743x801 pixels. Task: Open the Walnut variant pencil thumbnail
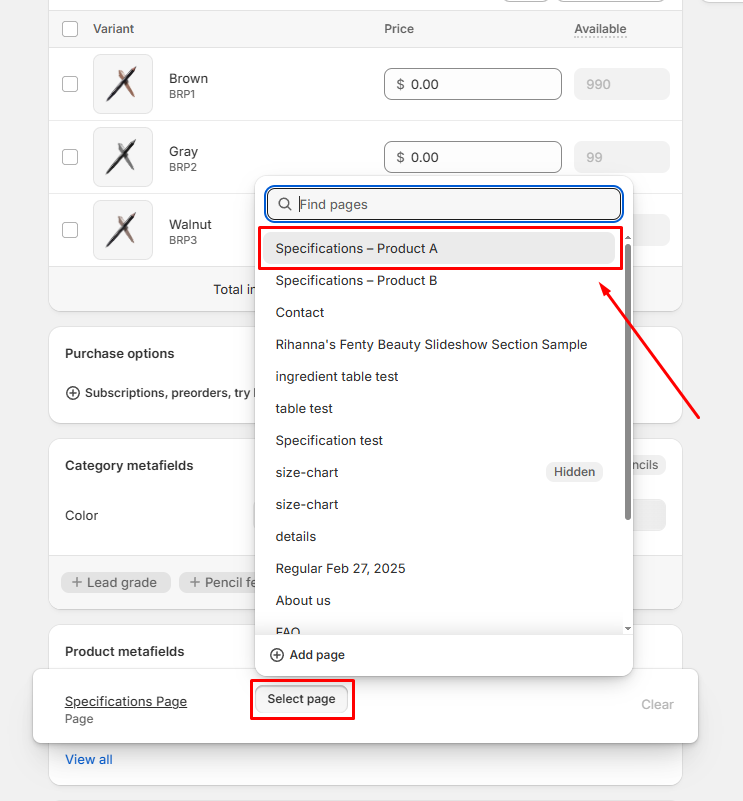(123, 230)
